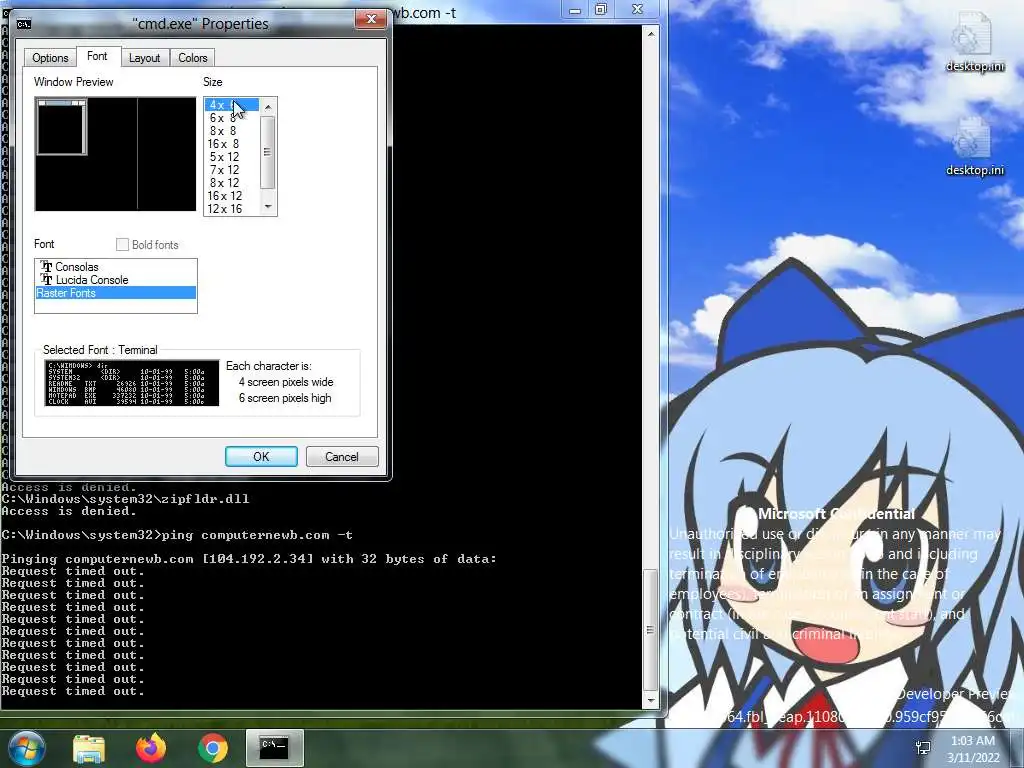Choose 8 x 12 font size
Viewport: 1024px width, 768px height.
232,183
